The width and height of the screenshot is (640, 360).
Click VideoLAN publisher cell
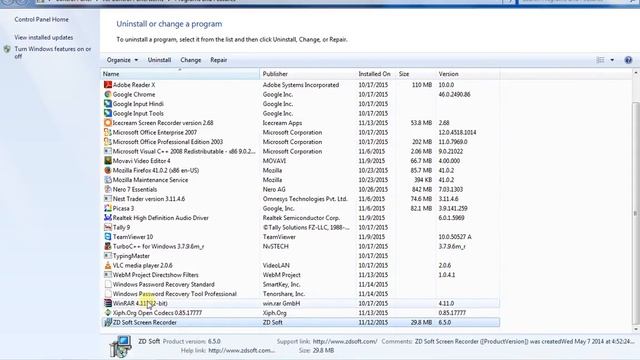pyautogui.click(x=276, y=265)
